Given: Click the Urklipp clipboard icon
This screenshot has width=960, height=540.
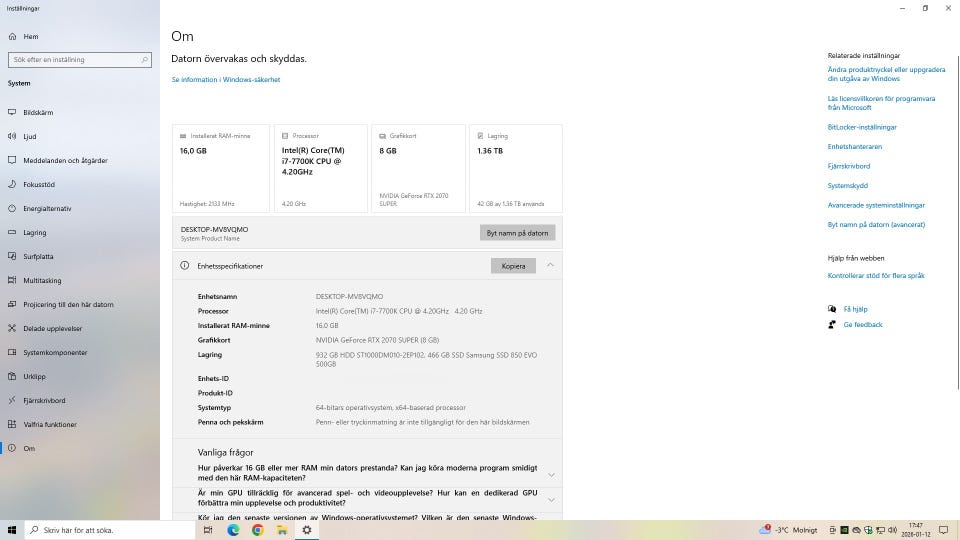Looking at the screenshot, I should tap(12, 376).
